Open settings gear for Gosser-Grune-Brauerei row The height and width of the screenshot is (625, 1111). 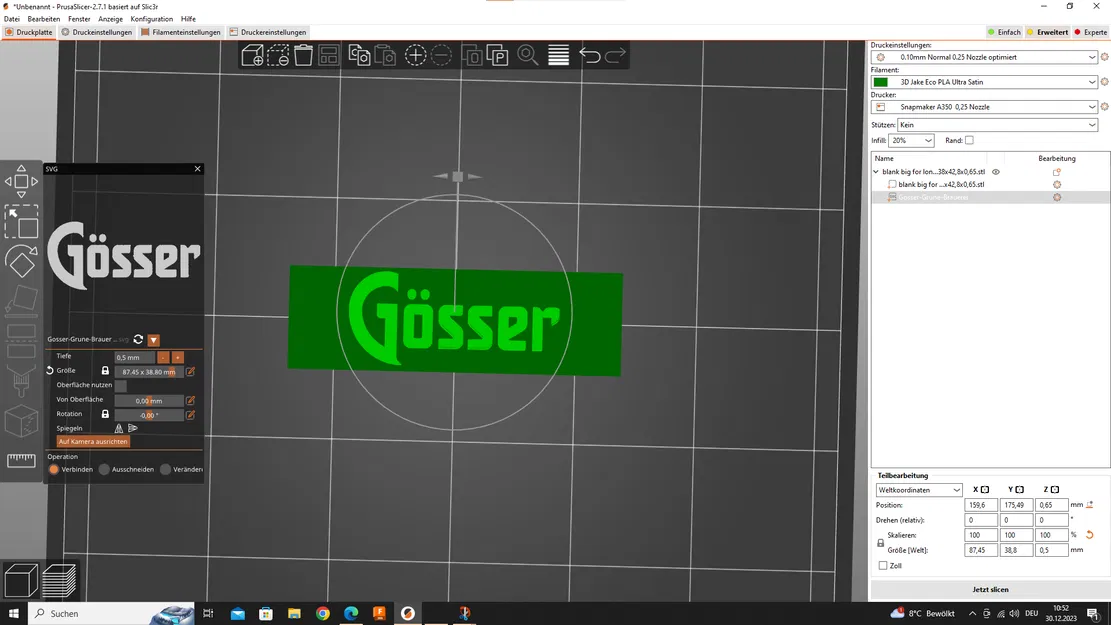(x=1056, y=197)
